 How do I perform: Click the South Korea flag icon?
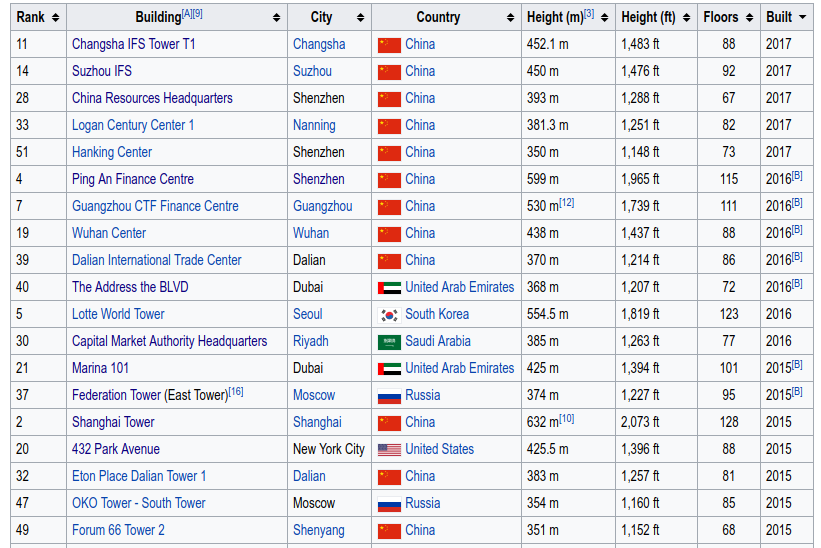point(389,314)
